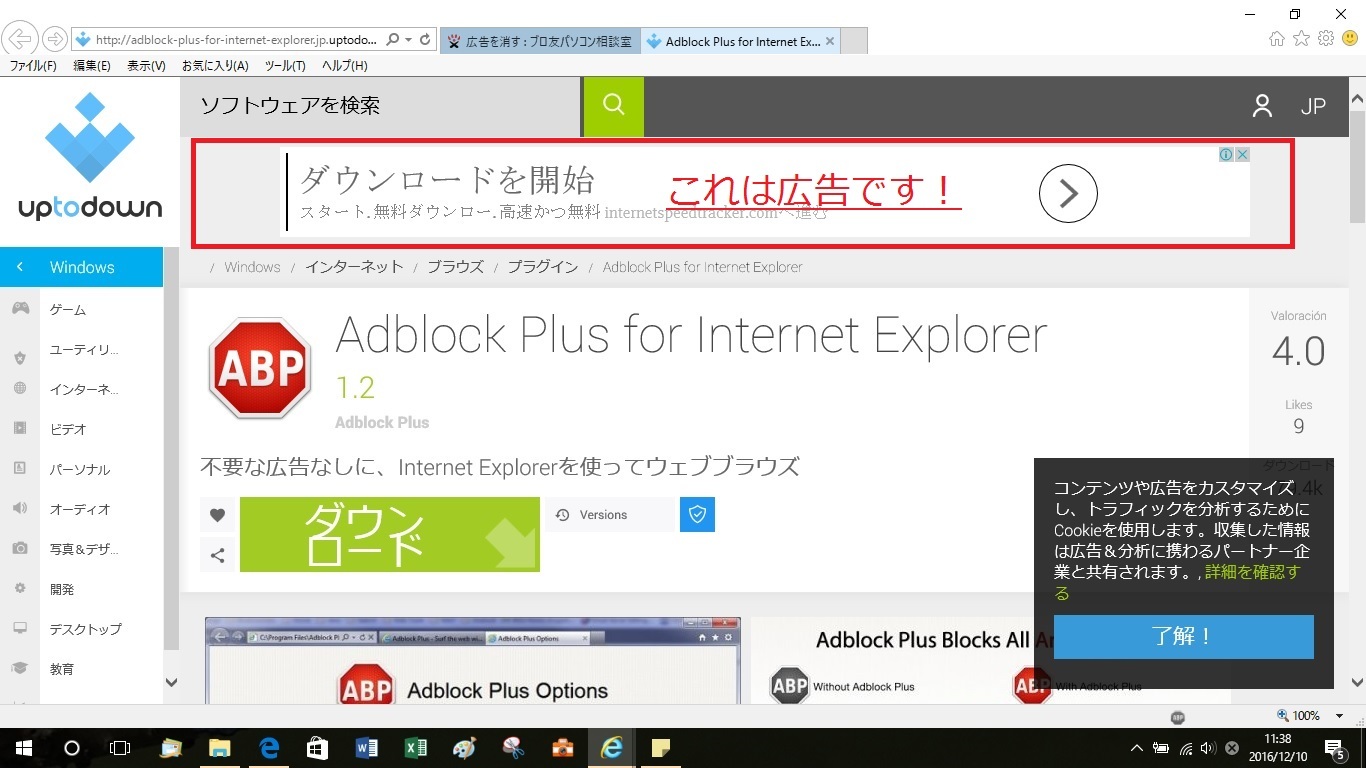Click the ABP application logo
The height and width of the screenshot is (768, 1366).
(262, 368)
